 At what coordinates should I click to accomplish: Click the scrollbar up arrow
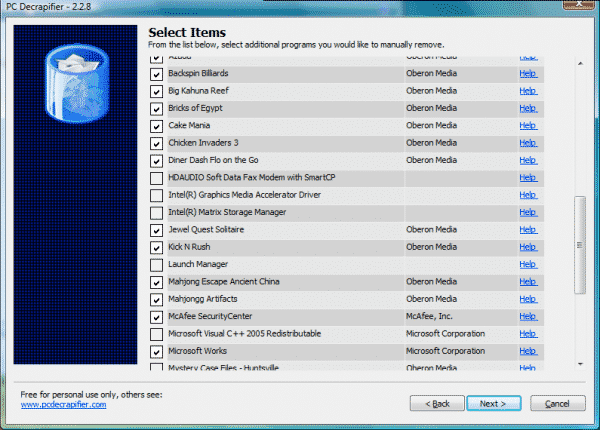pyautogui.click(x=579, y=63)
